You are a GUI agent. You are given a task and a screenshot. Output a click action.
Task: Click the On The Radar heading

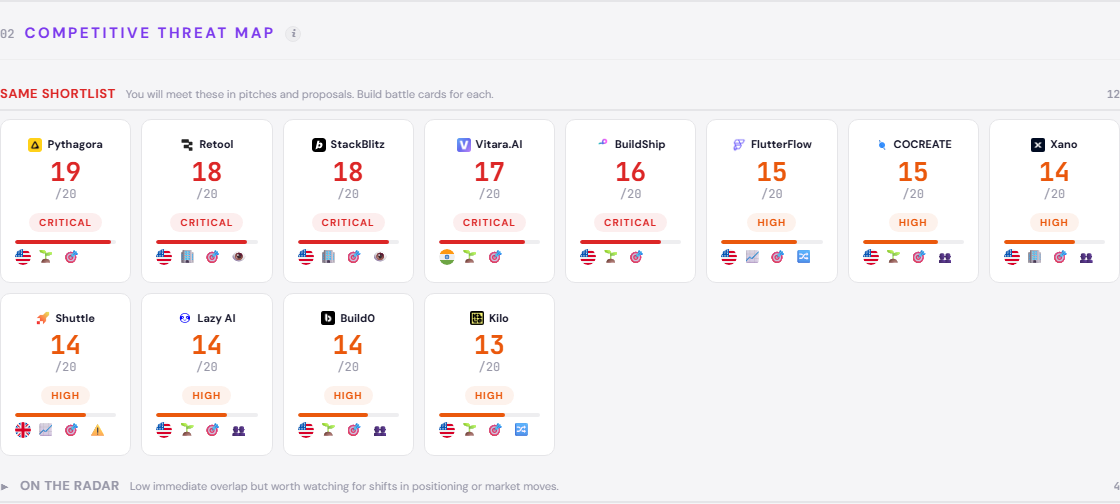(x=69, y=486)
